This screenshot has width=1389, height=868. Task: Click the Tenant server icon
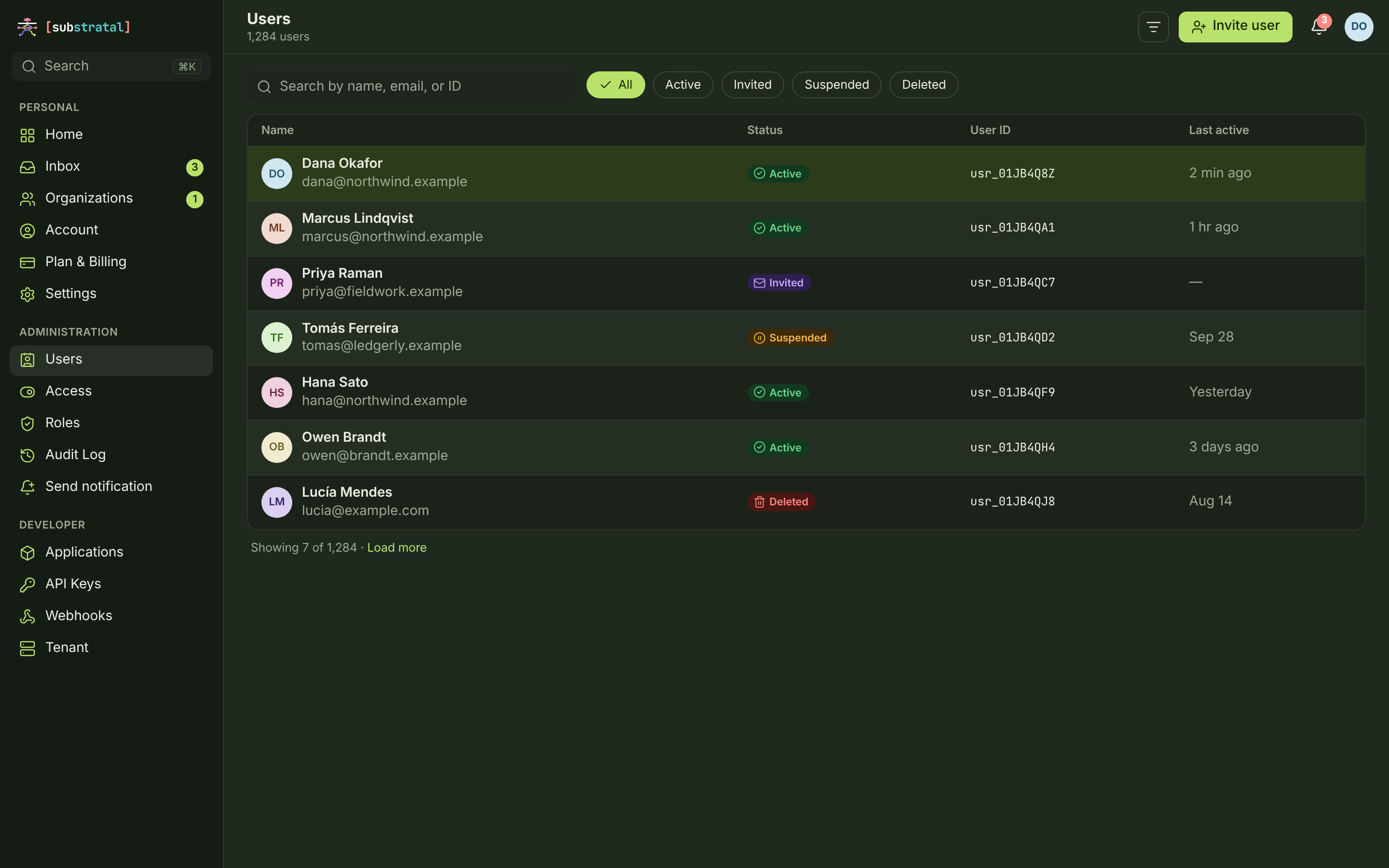pyautogui.click(x=27, y=648)
